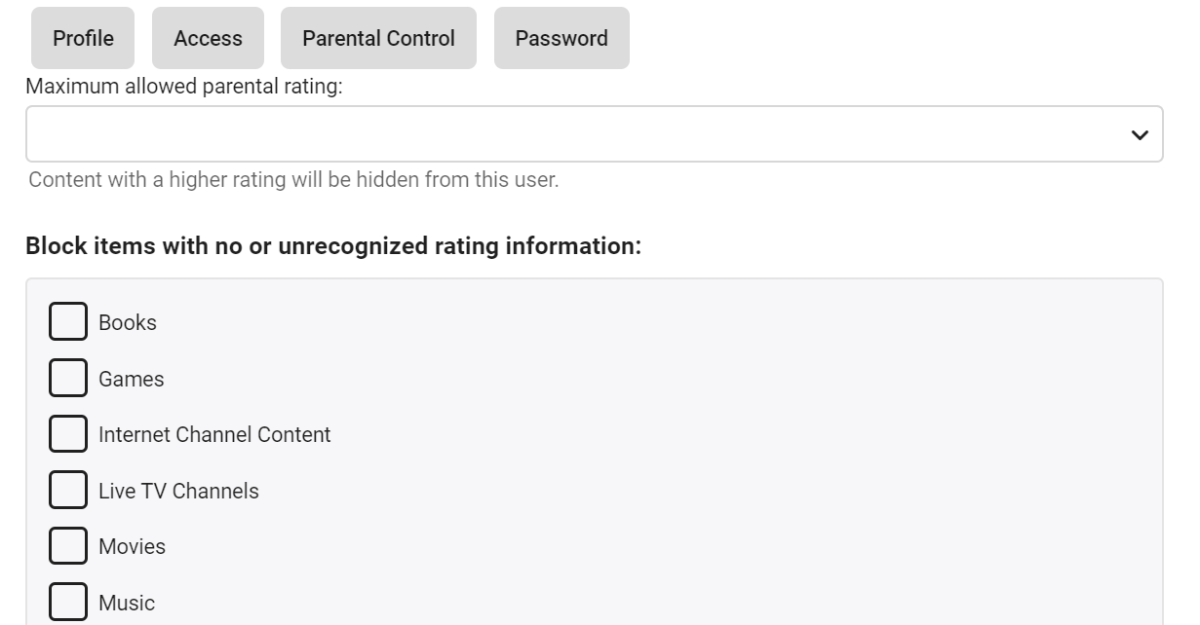Click the "Live TV Channels" label text
Viewport: 1200px width, 625px height.
[x=178, y=491]
